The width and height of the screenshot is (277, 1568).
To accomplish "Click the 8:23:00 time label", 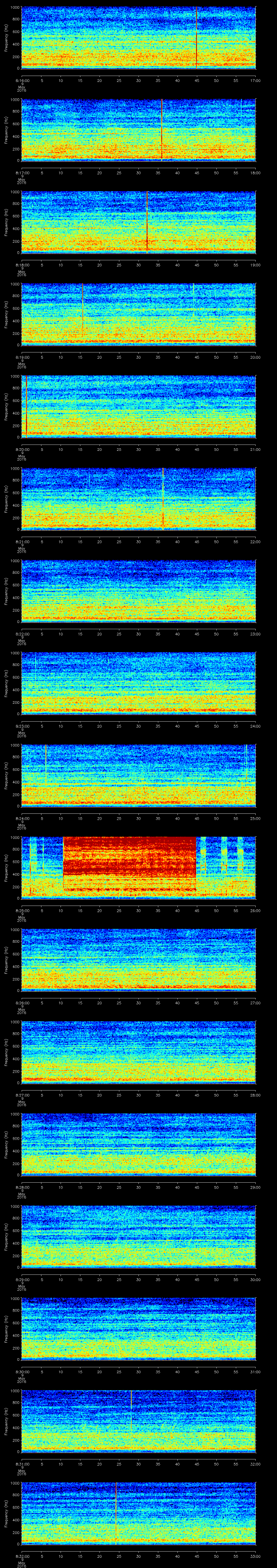I will click(22, 726).
